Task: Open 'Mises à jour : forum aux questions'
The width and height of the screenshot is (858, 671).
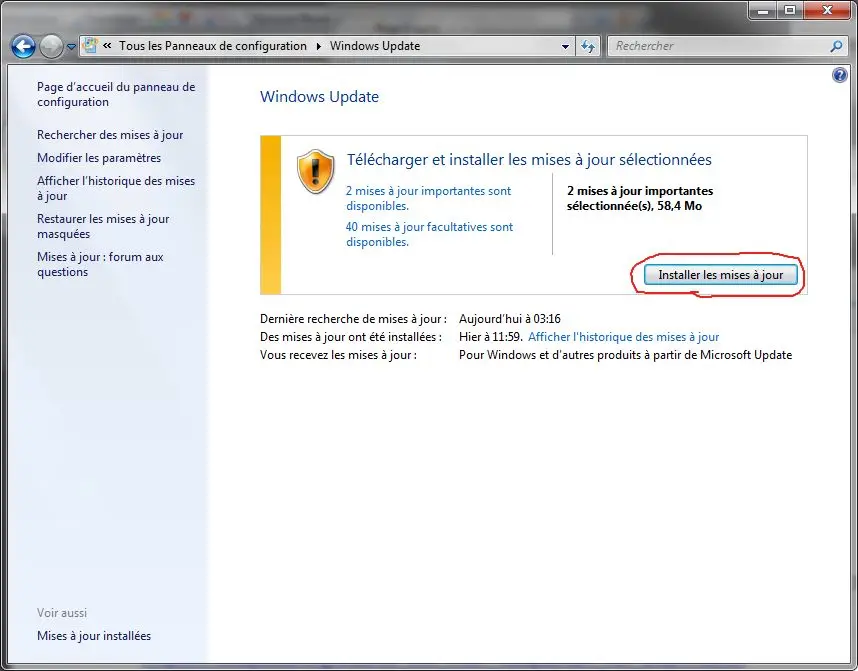Action: [x=100, y=264]
